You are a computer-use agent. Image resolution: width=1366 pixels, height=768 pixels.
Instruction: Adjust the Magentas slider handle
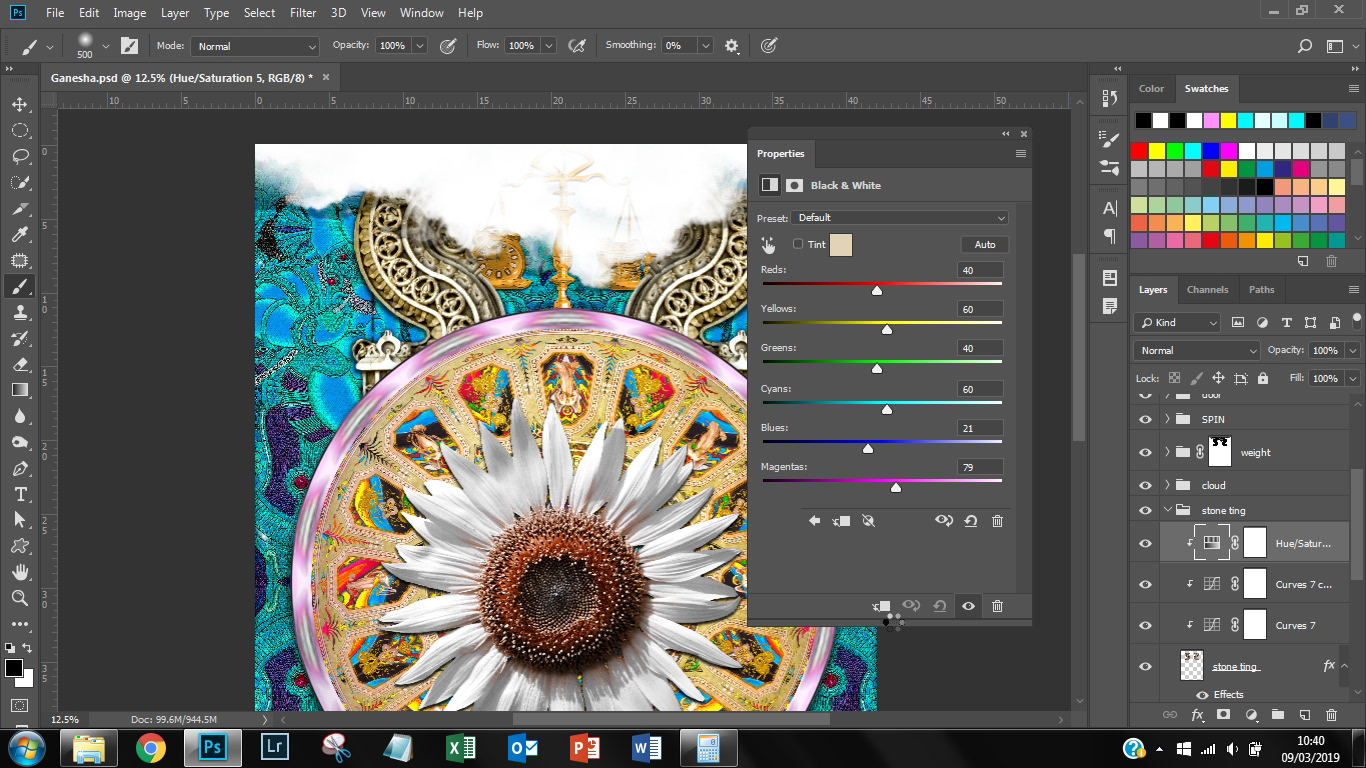pyautogui.click(x=896, y=487)
